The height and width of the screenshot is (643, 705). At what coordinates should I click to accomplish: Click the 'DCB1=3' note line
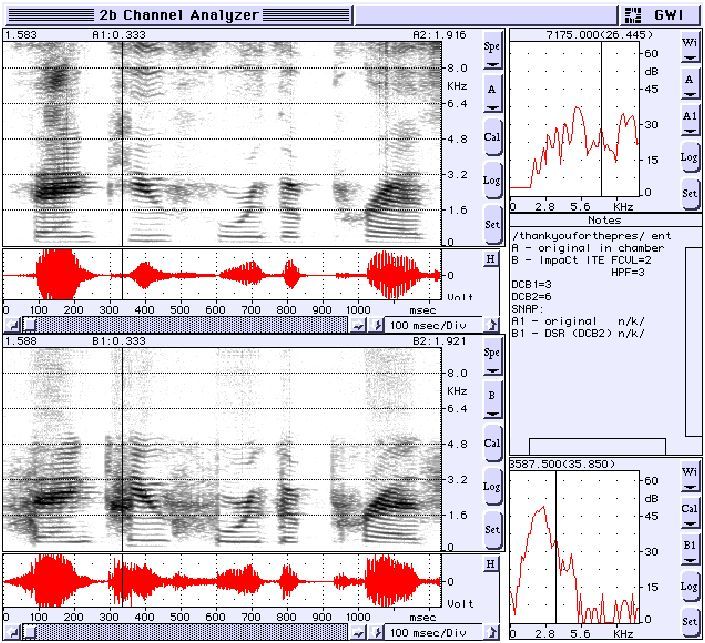coord(531,284)
